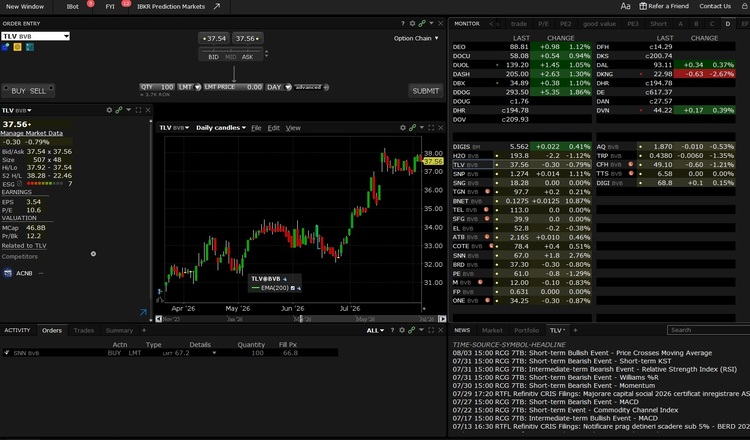Open TLV BVB symbol combo box

[x=35, y=36]
